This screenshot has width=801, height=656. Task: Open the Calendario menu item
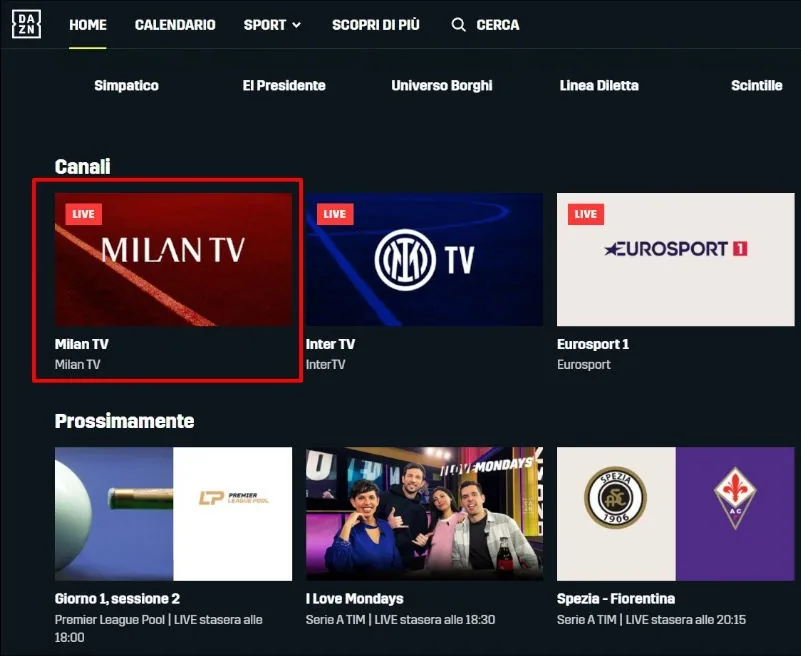coord(175,25)
